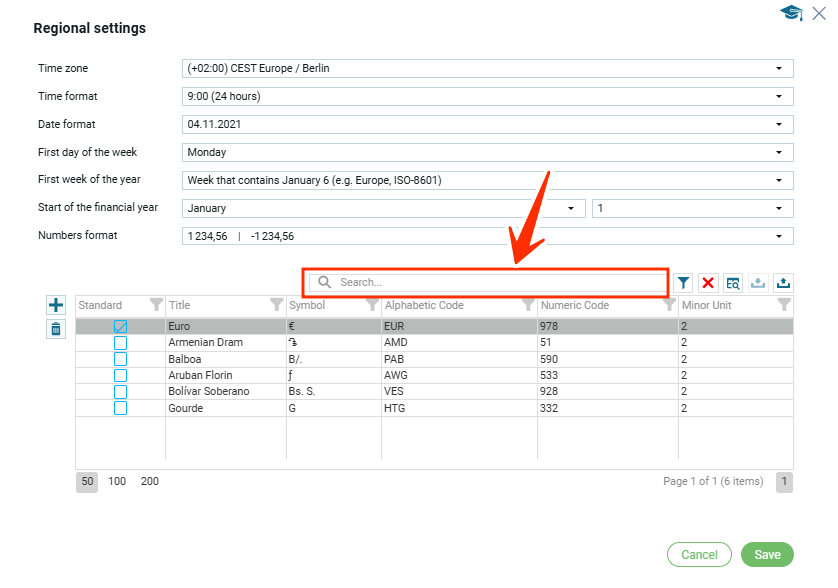The height and width of the screenshot is (588, 838).
Task: Click the Title column filter icon
Action: tap(277, 305)
